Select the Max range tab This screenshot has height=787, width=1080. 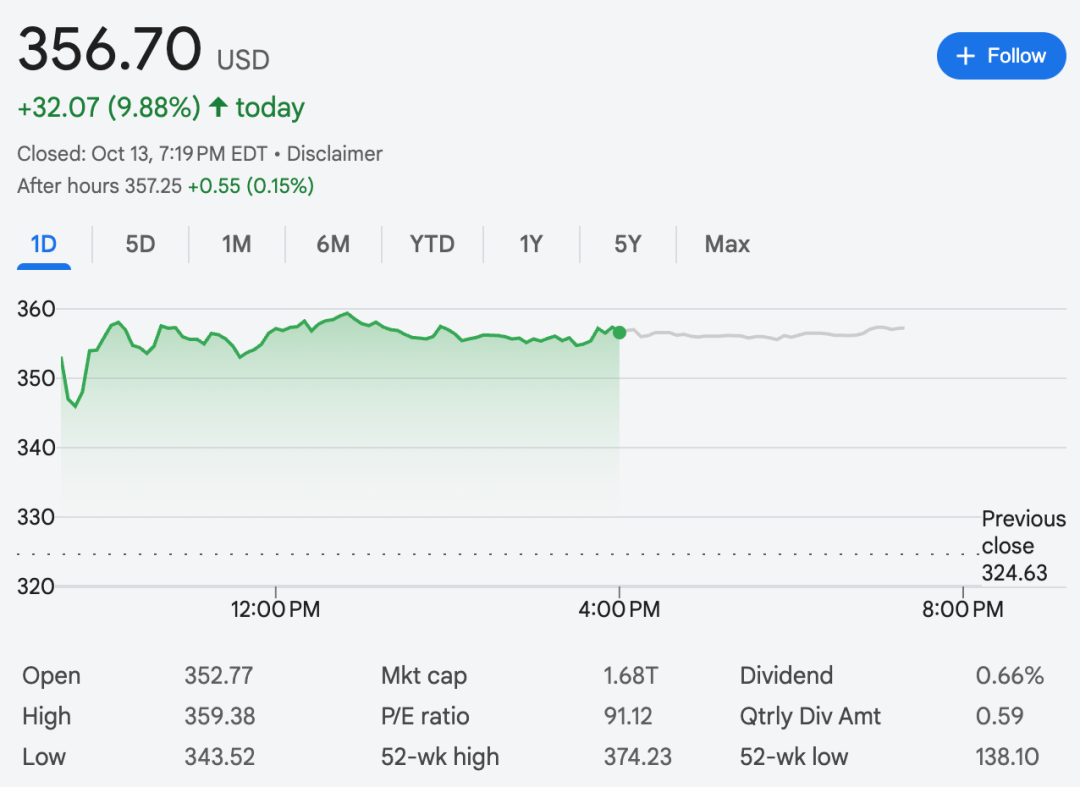click(727, 244)
